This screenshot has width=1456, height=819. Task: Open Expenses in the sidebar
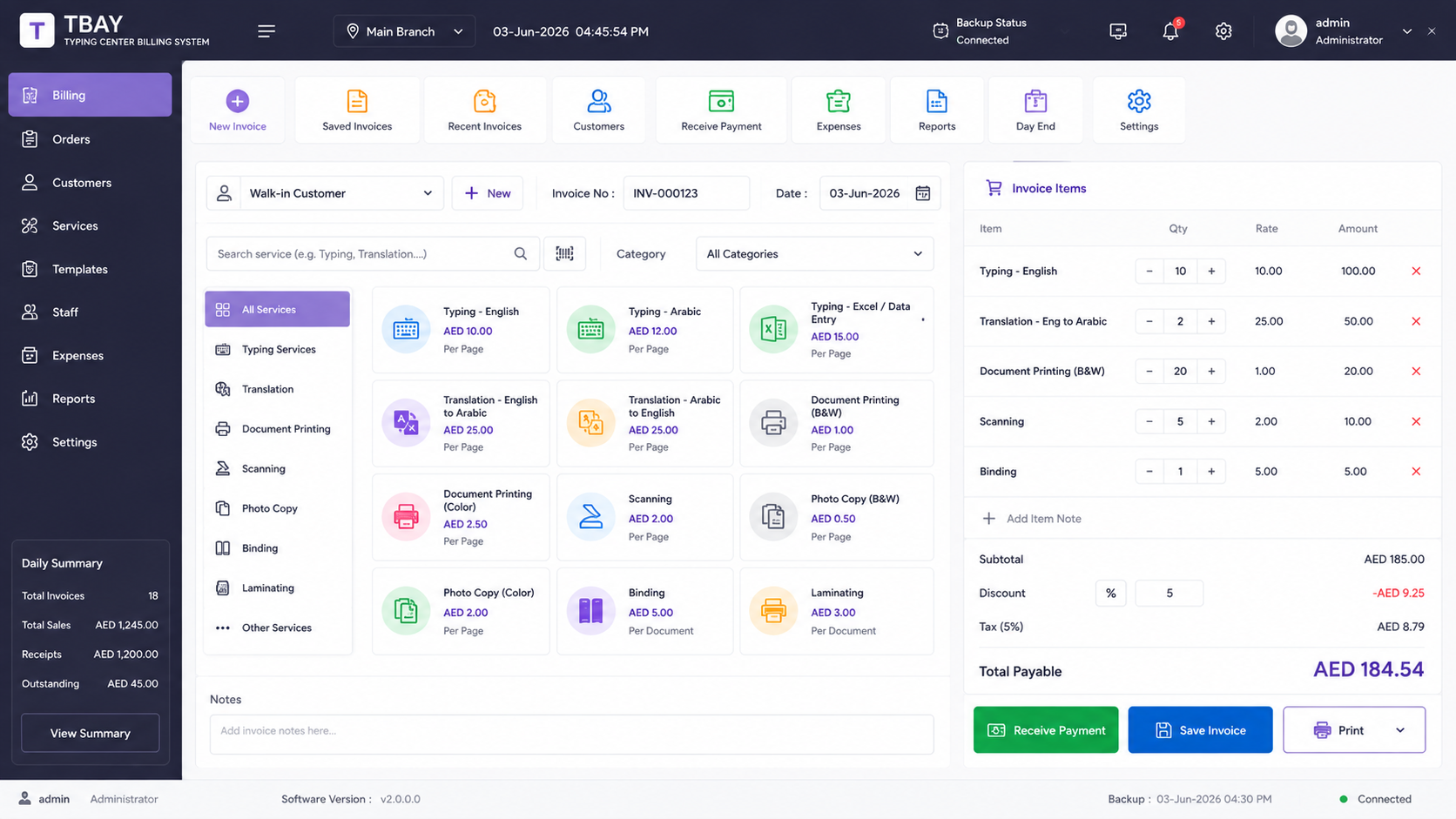coord(90,356)
